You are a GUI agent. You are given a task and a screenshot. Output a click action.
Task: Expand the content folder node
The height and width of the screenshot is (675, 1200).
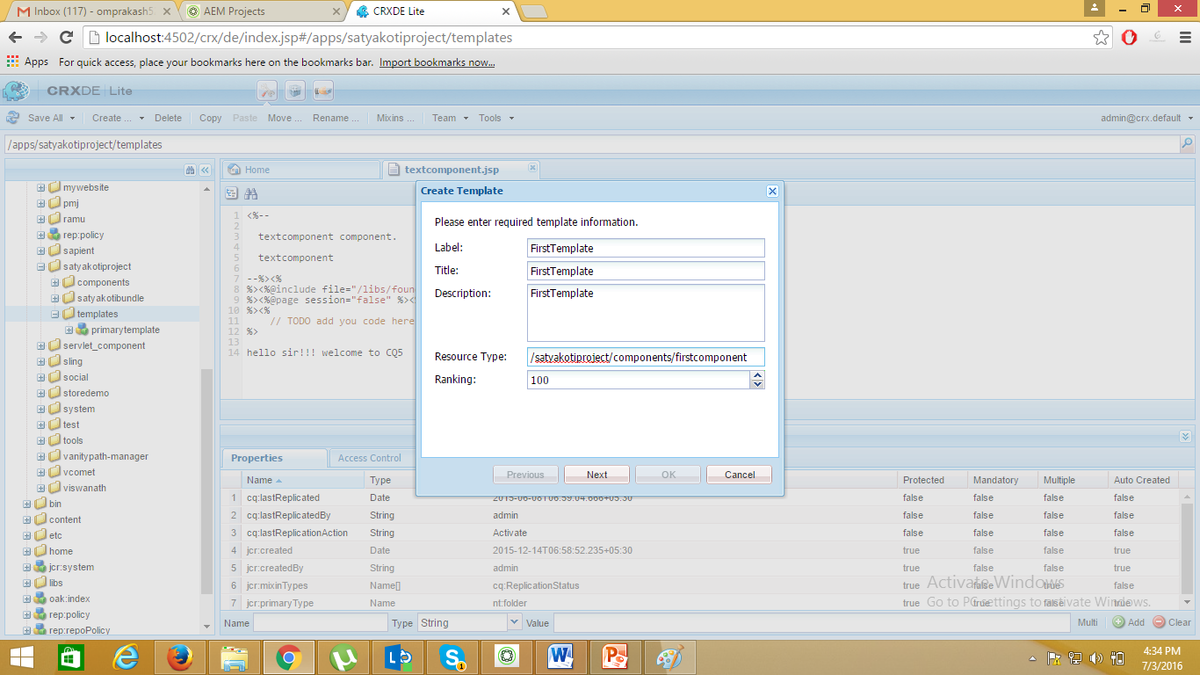click(x=27, y=519)
